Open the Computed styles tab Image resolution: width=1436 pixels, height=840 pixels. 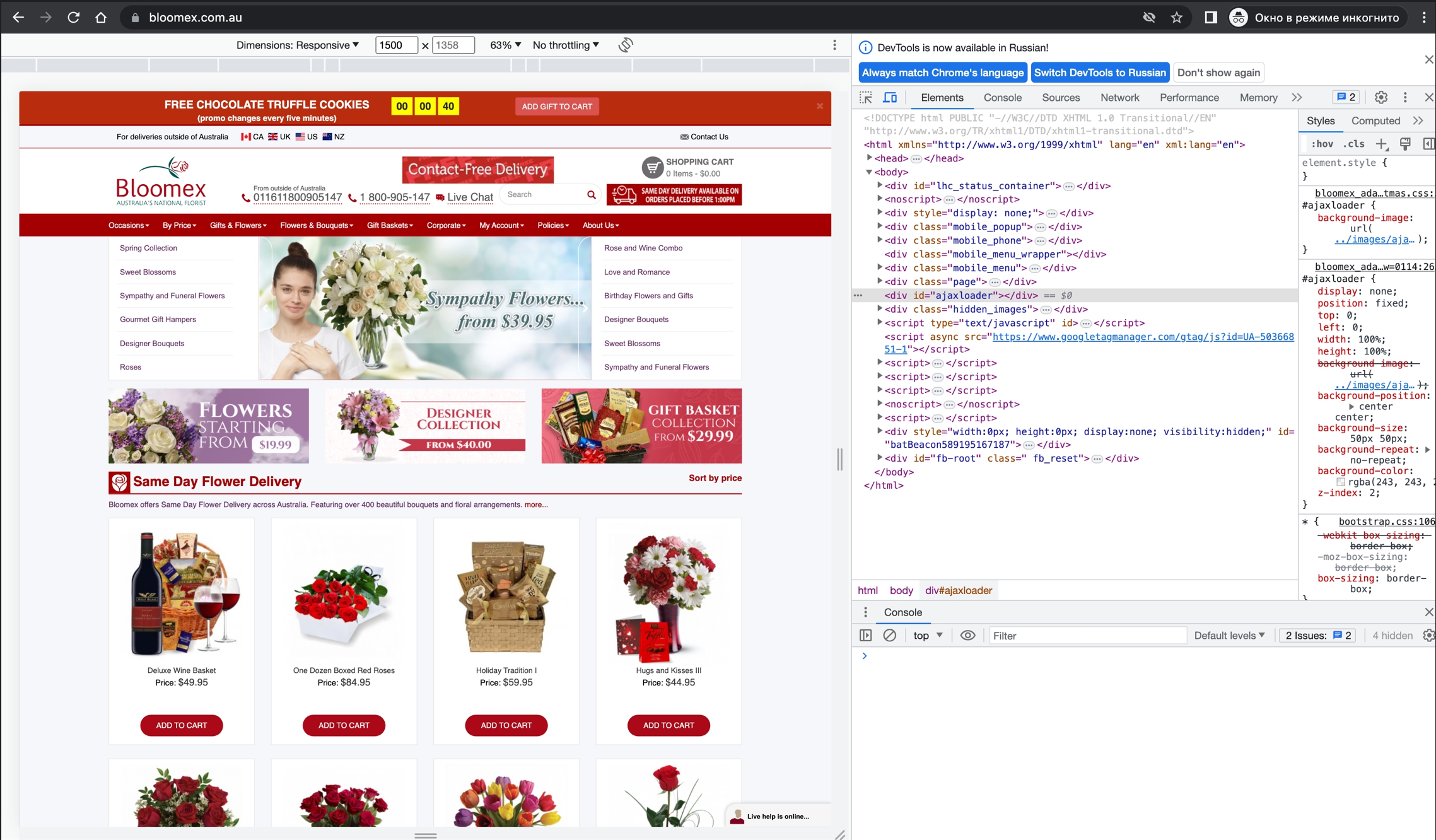[x=1375, y=120]
